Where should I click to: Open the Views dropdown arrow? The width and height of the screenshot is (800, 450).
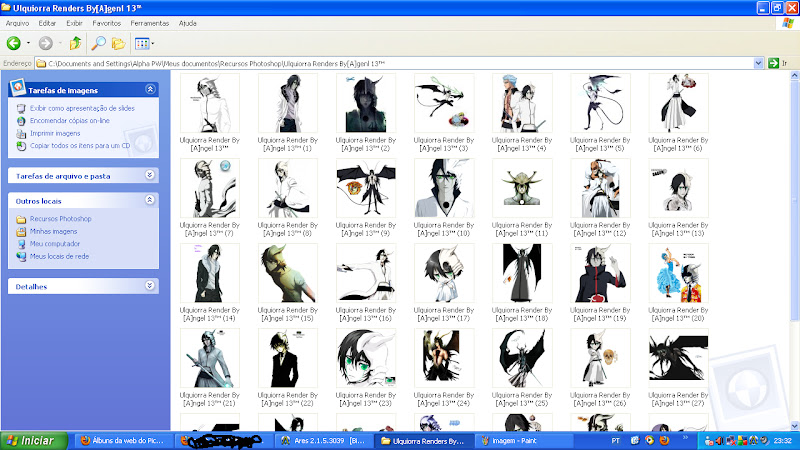(x=153, y=43)
